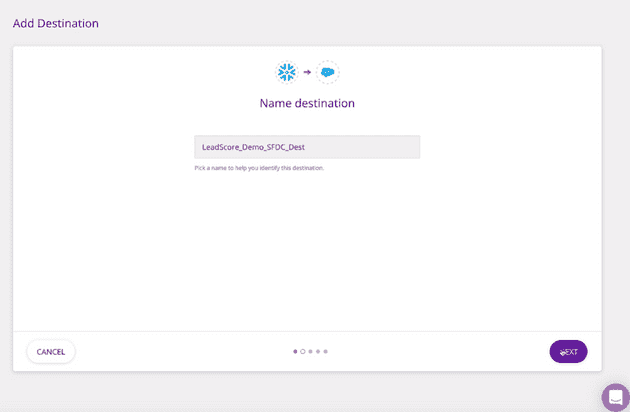Click the Add Destination page title

(56, 22)
